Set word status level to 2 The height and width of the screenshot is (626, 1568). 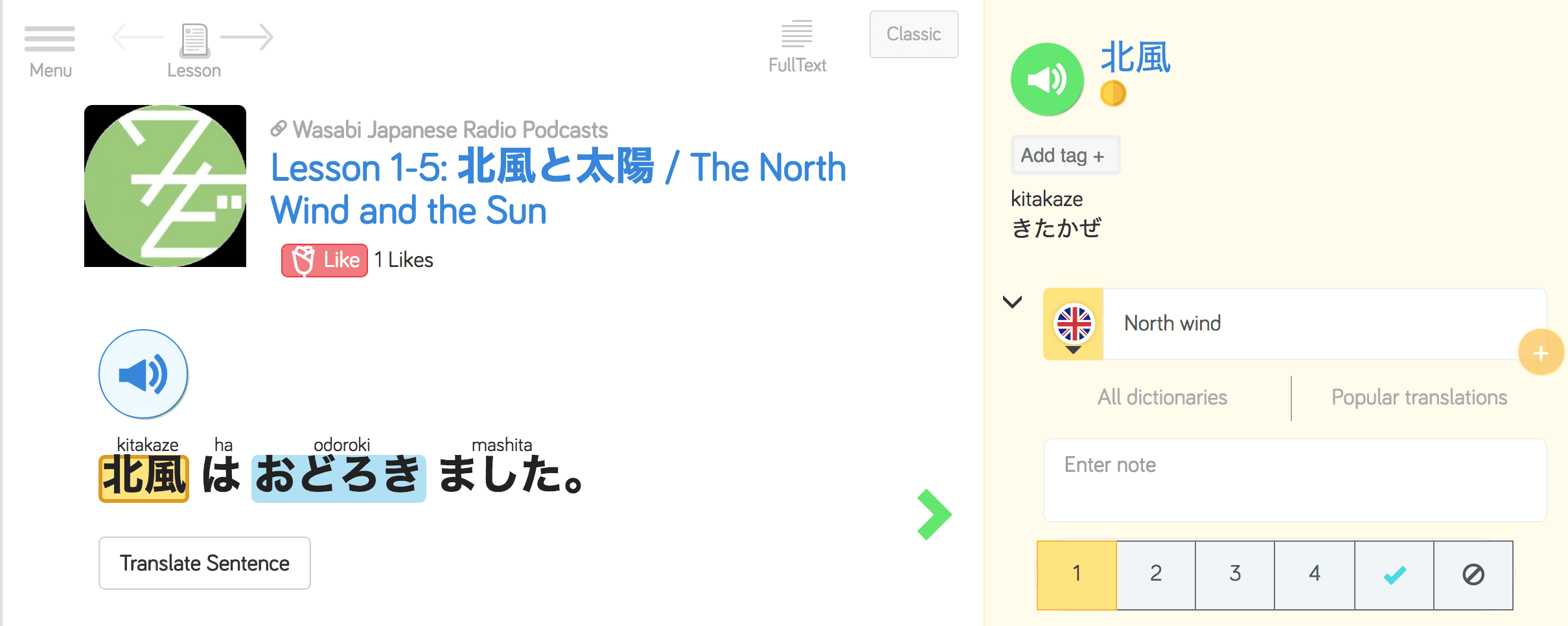click(x=1156, y=575)
